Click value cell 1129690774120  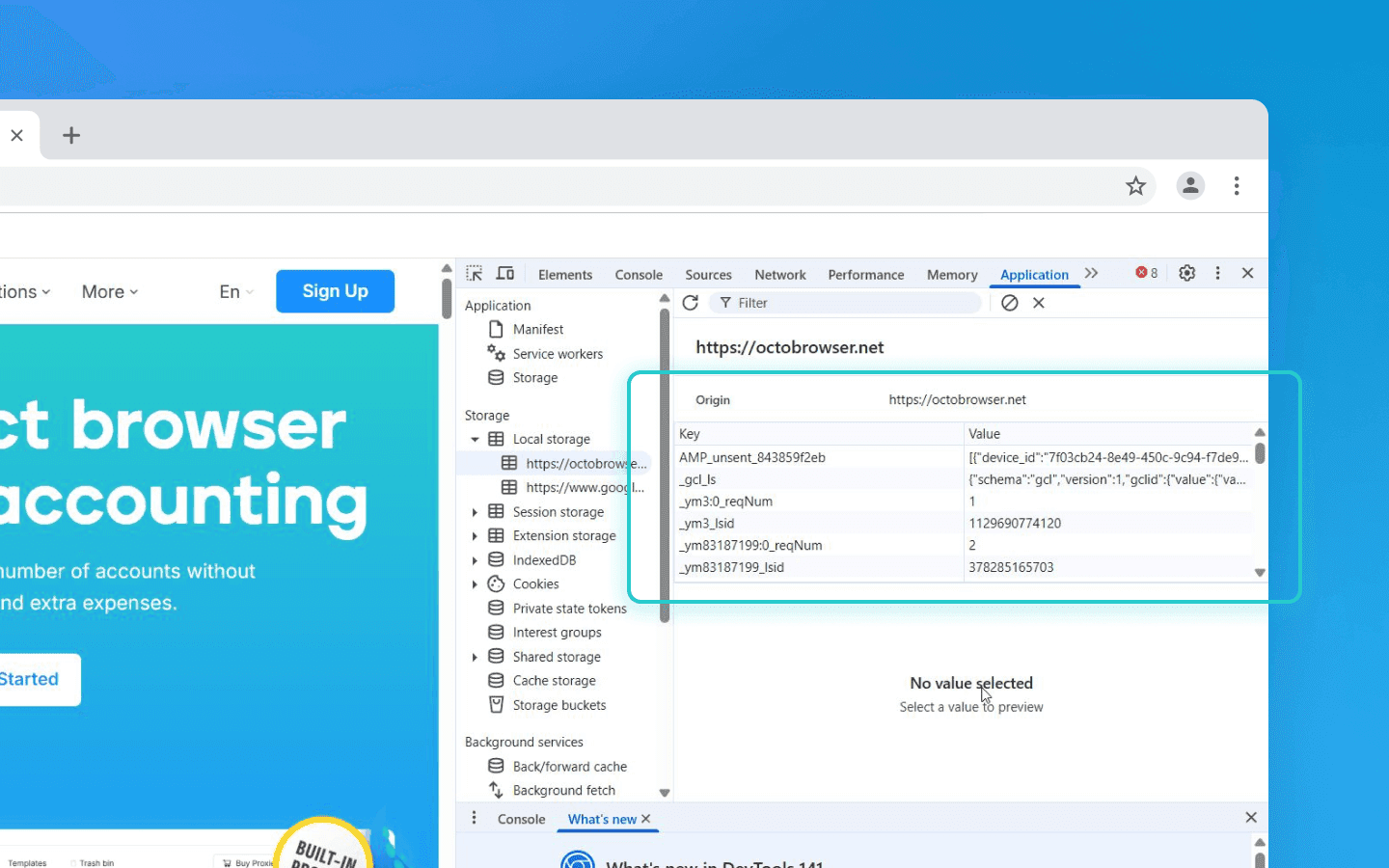[1108, 524]
